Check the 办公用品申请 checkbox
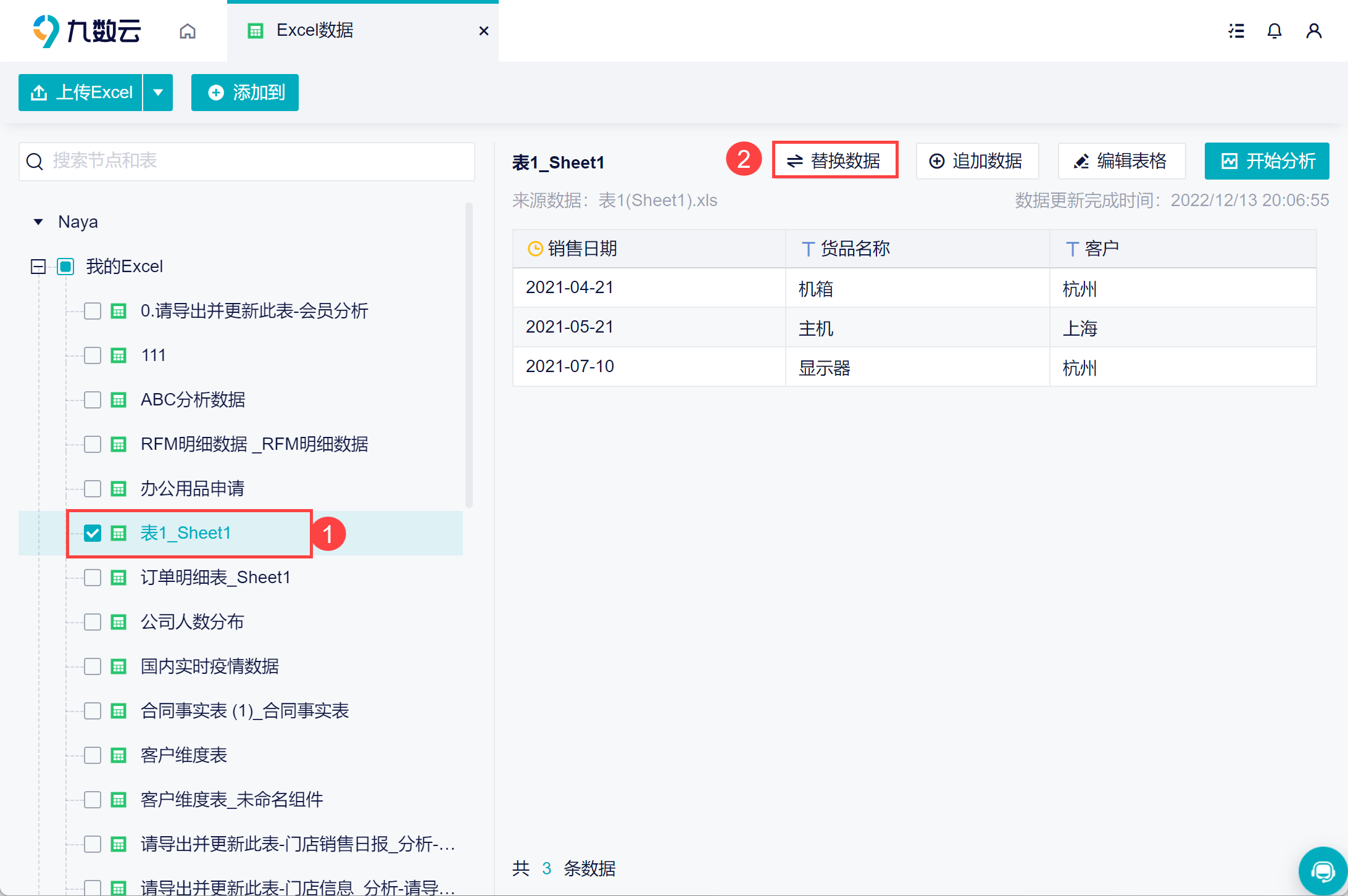Image resolution: width=1348 pixels, height=896 pixels. coord(93,489)
